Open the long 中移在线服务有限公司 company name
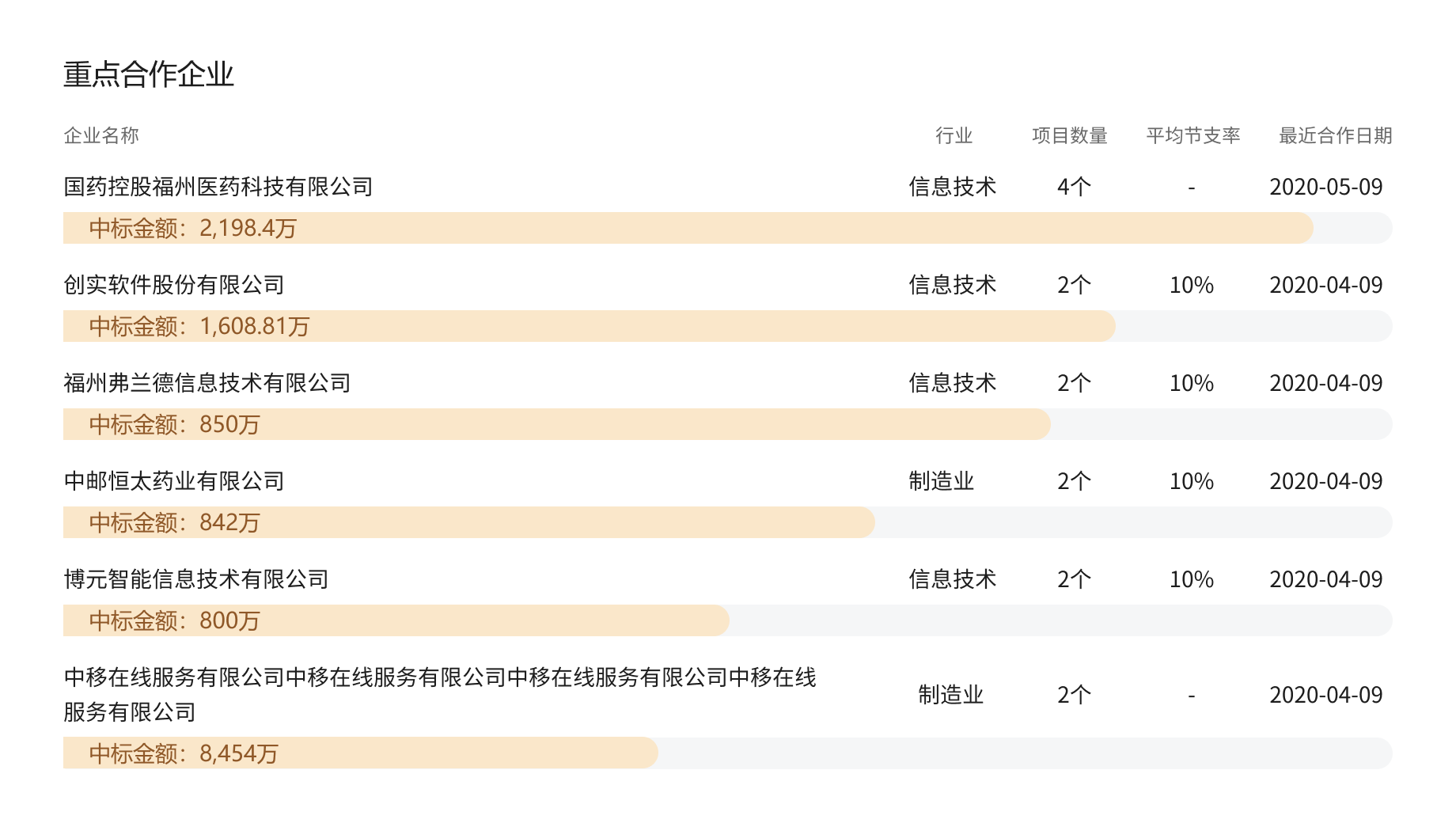 (x=440, y=694)
